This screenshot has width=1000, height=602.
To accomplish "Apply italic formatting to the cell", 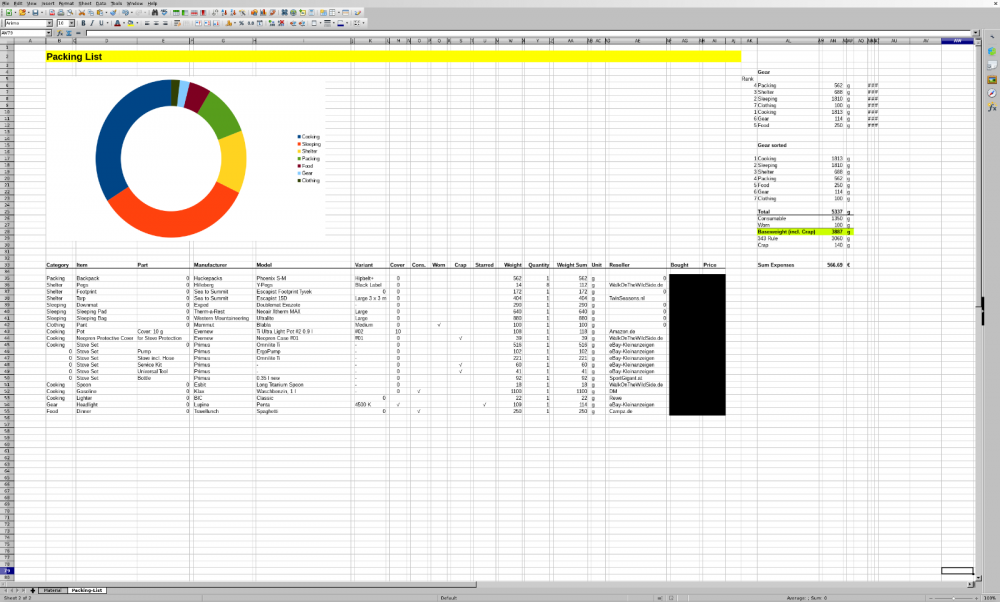I will click(93, 22).
